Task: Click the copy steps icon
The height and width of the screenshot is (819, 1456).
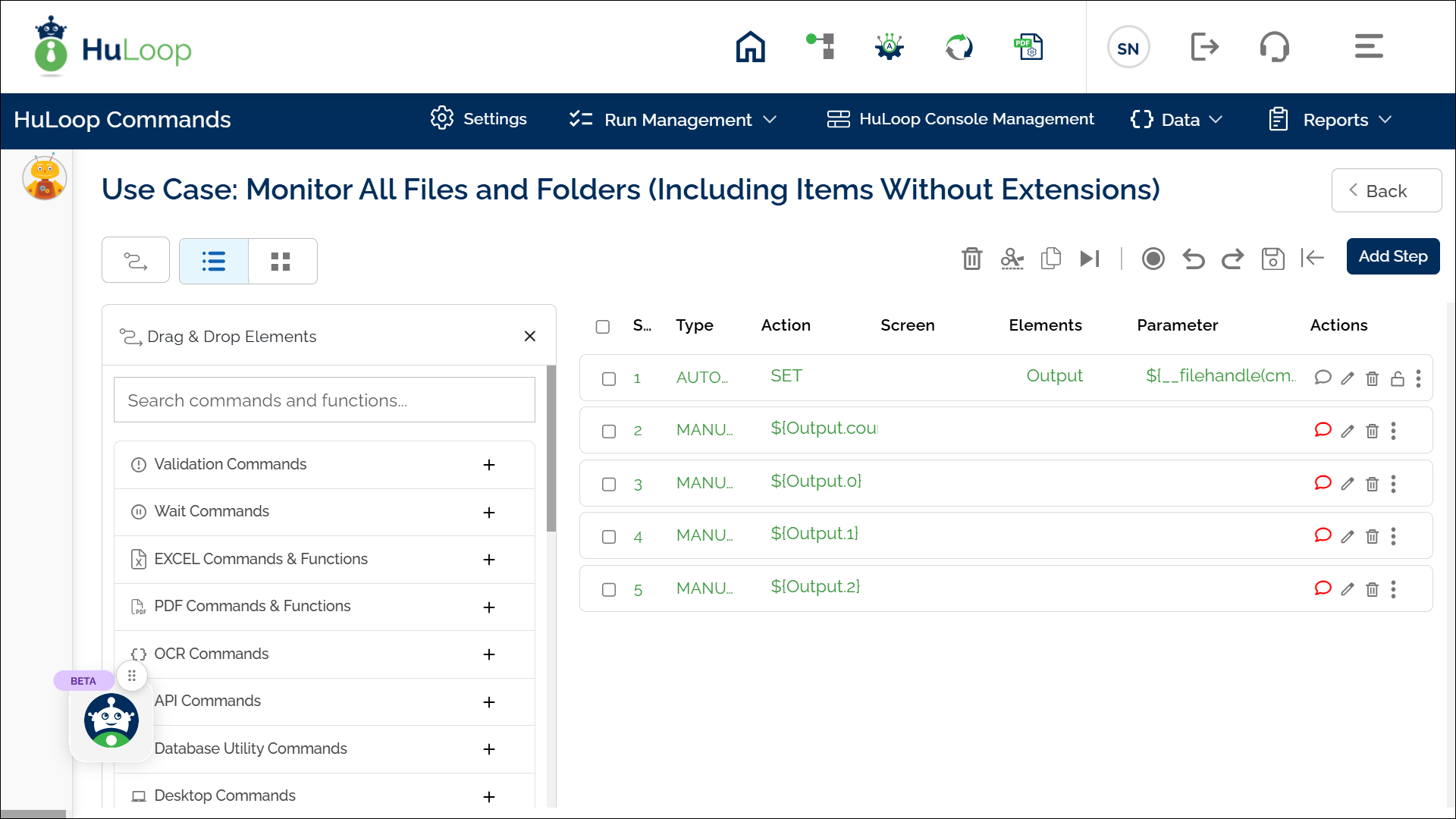Action: (1050, 259)
